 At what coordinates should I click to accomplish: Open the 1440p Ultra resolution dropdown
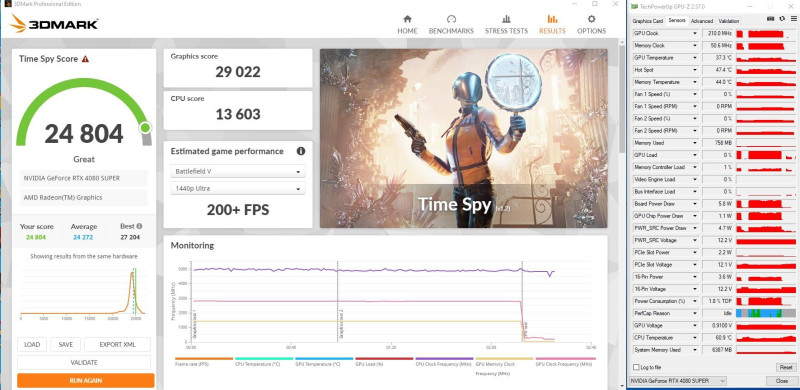pyautogui.click(x=238, y=188)
